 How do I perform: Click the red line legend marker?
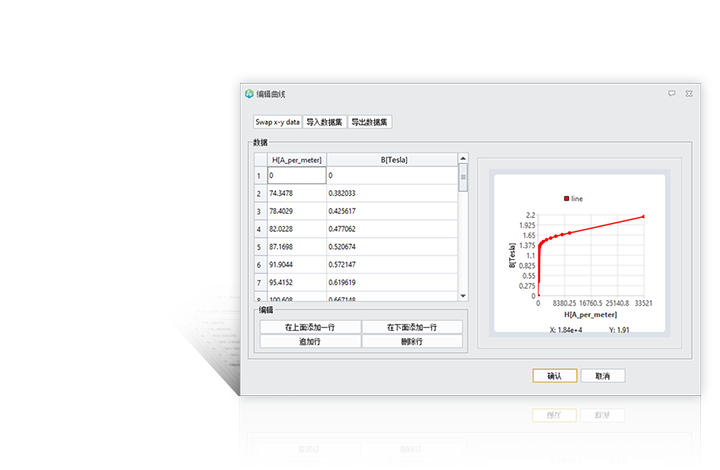pos(566,199)
